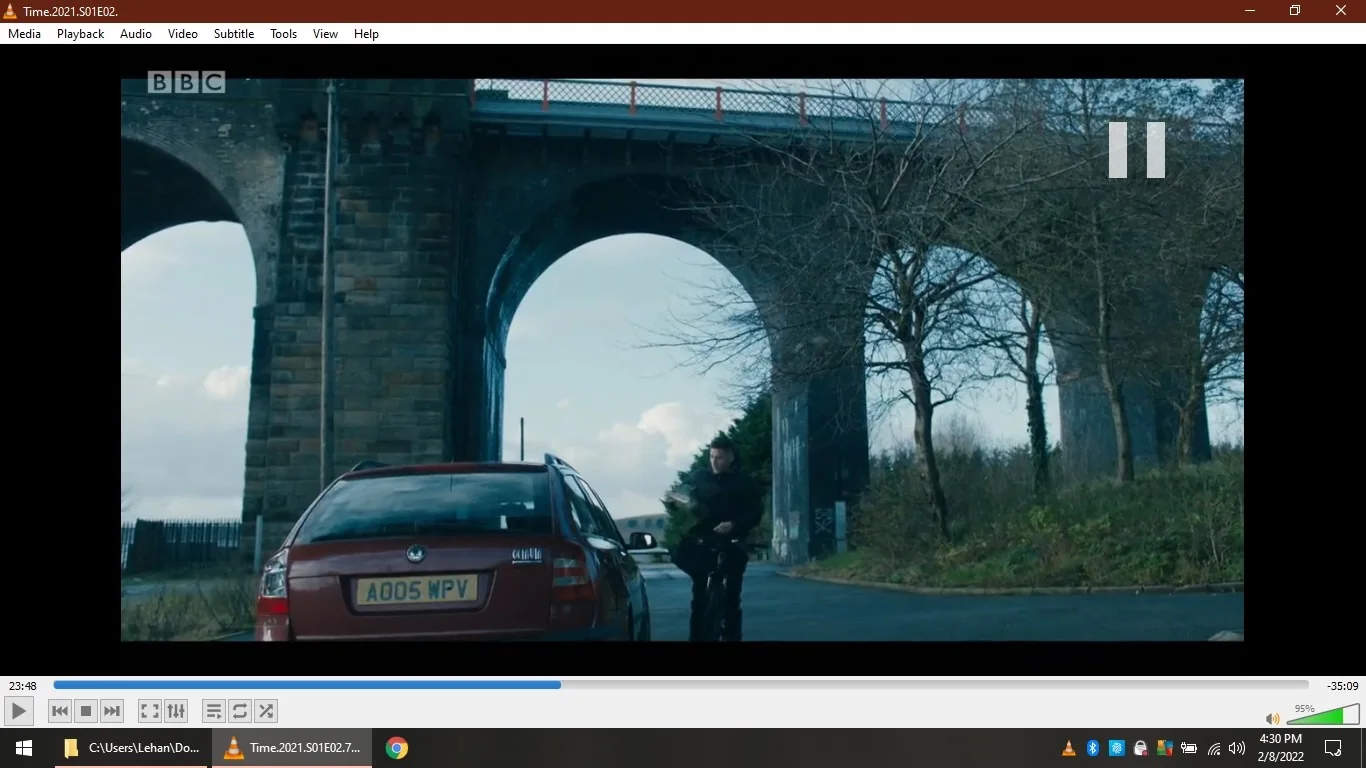Launch Google Chrome from the taskbar
Screen dimensions: 1366x768
tap(397, 748)
